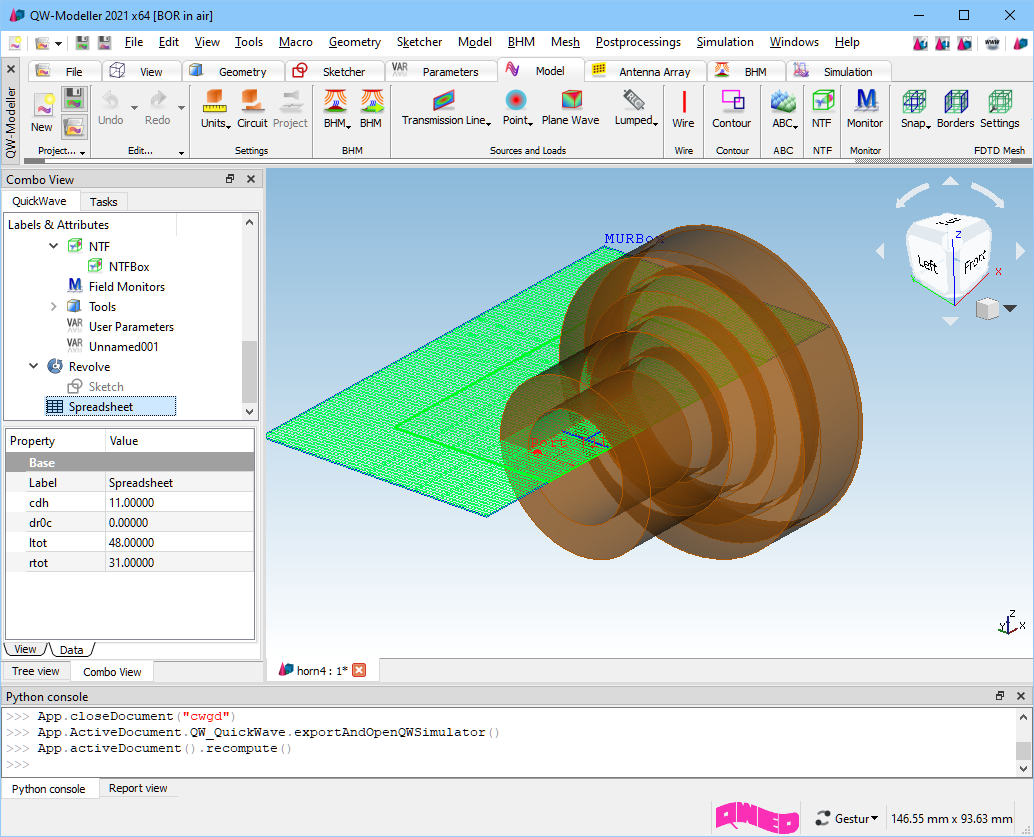Open the Circuit settings tool
This screenshot has width=1034, height=837.
point(252,109)
